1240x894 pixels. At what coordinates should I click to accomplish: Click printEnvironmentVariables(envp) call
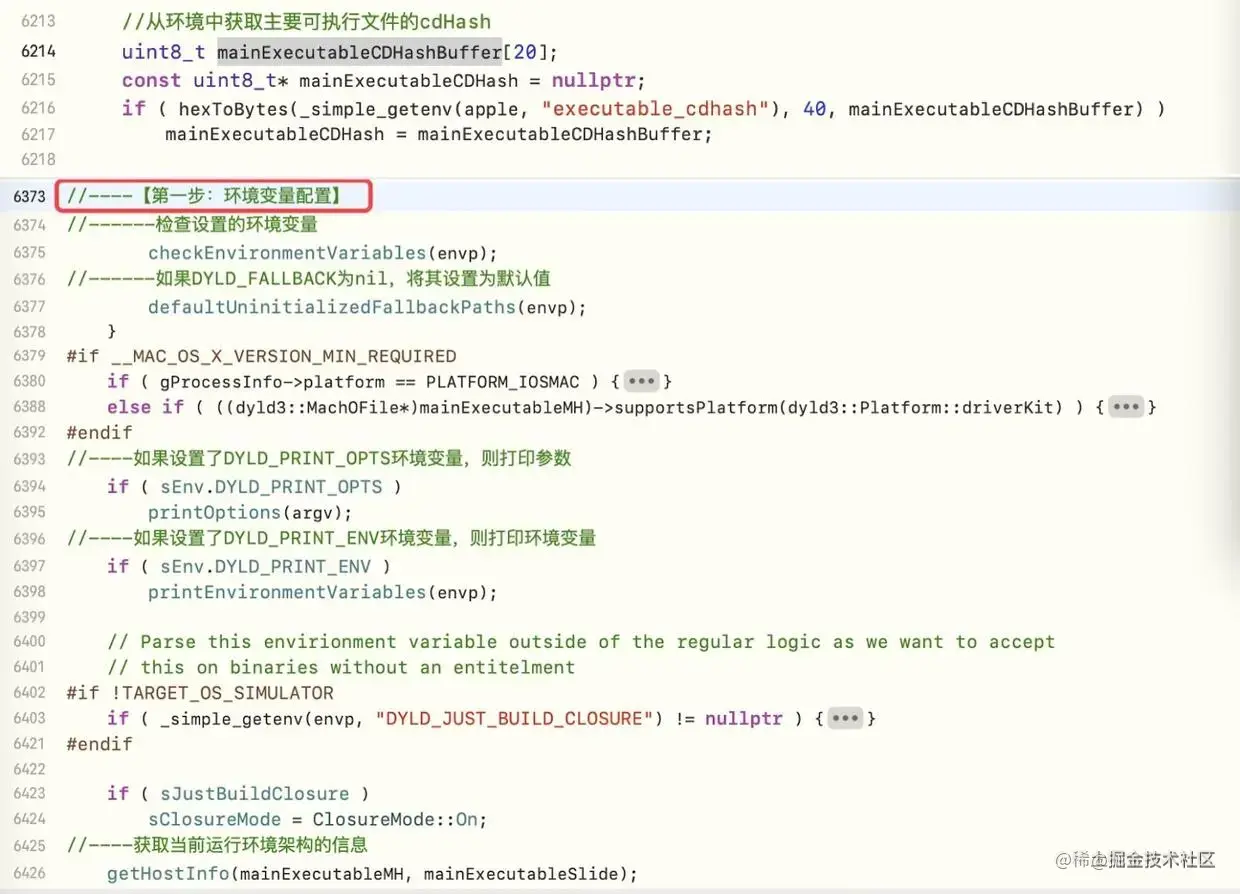[x=322, y=592]
